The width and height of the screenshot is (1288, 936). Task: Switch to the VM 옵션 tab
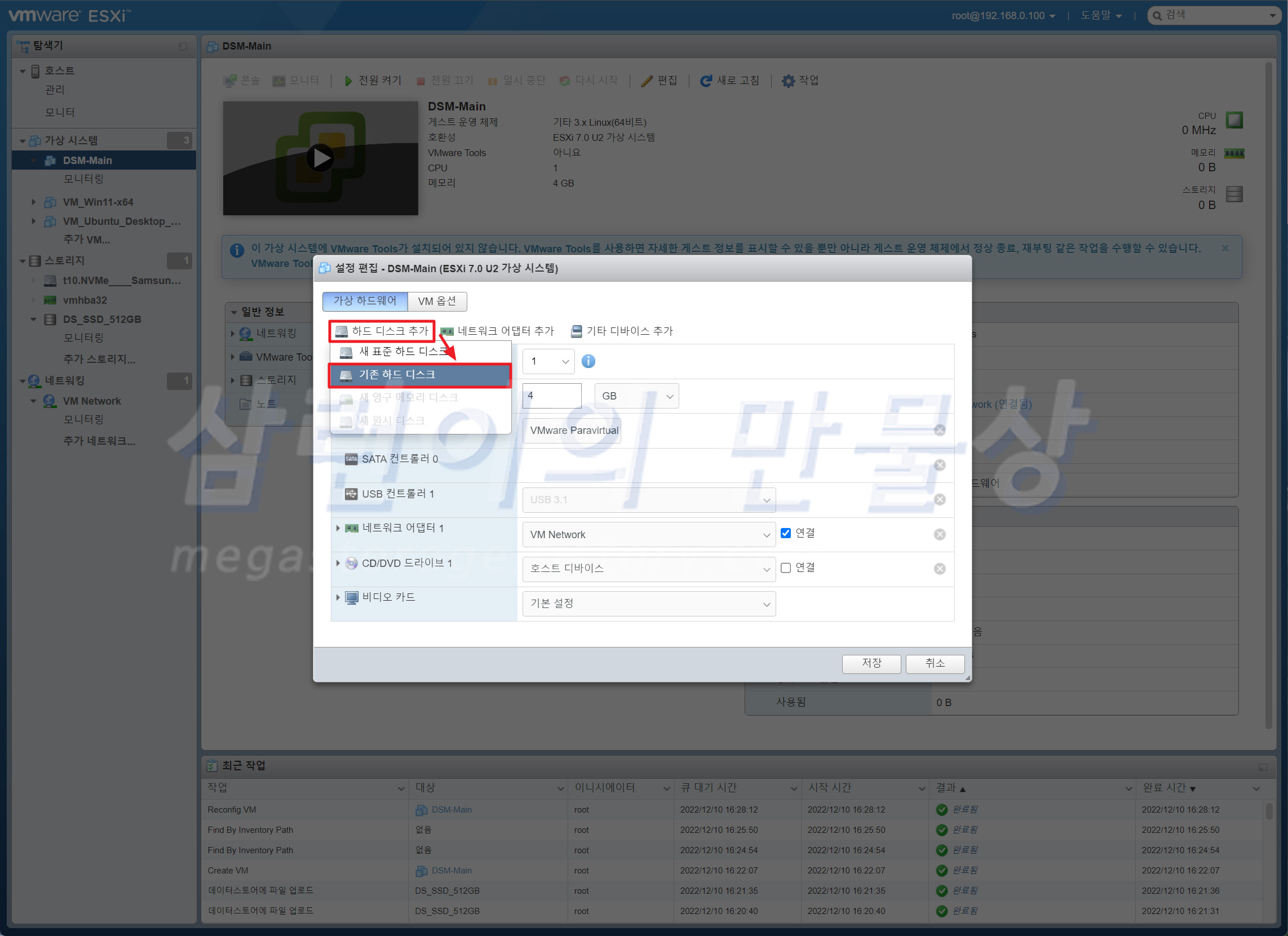click(x=437, y=301)
